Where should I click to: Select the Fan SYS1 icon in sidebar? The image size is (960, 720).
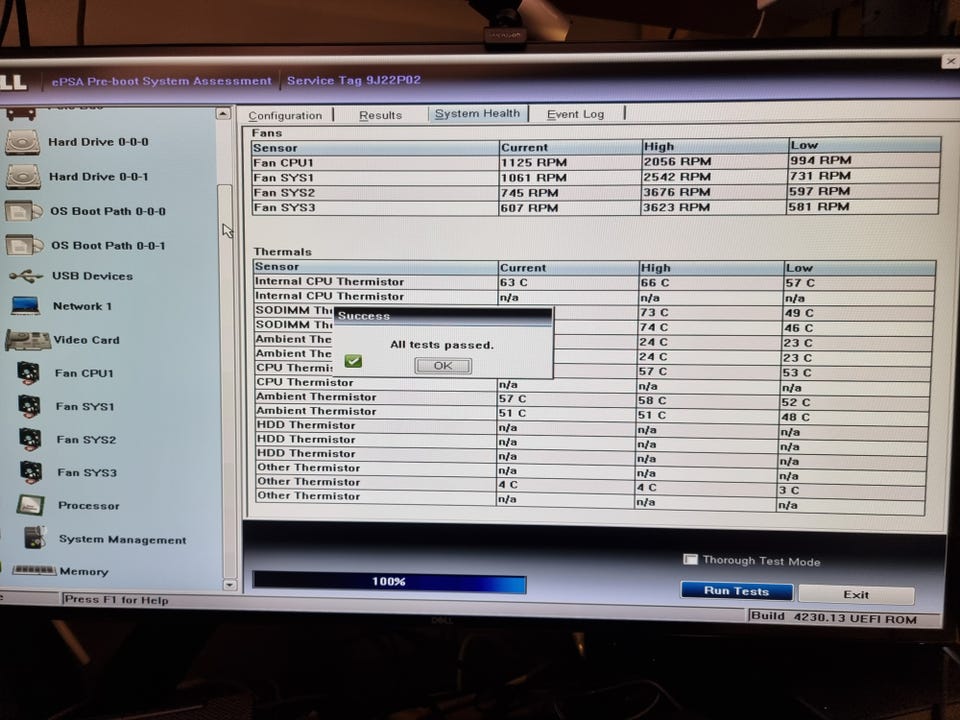29,406
